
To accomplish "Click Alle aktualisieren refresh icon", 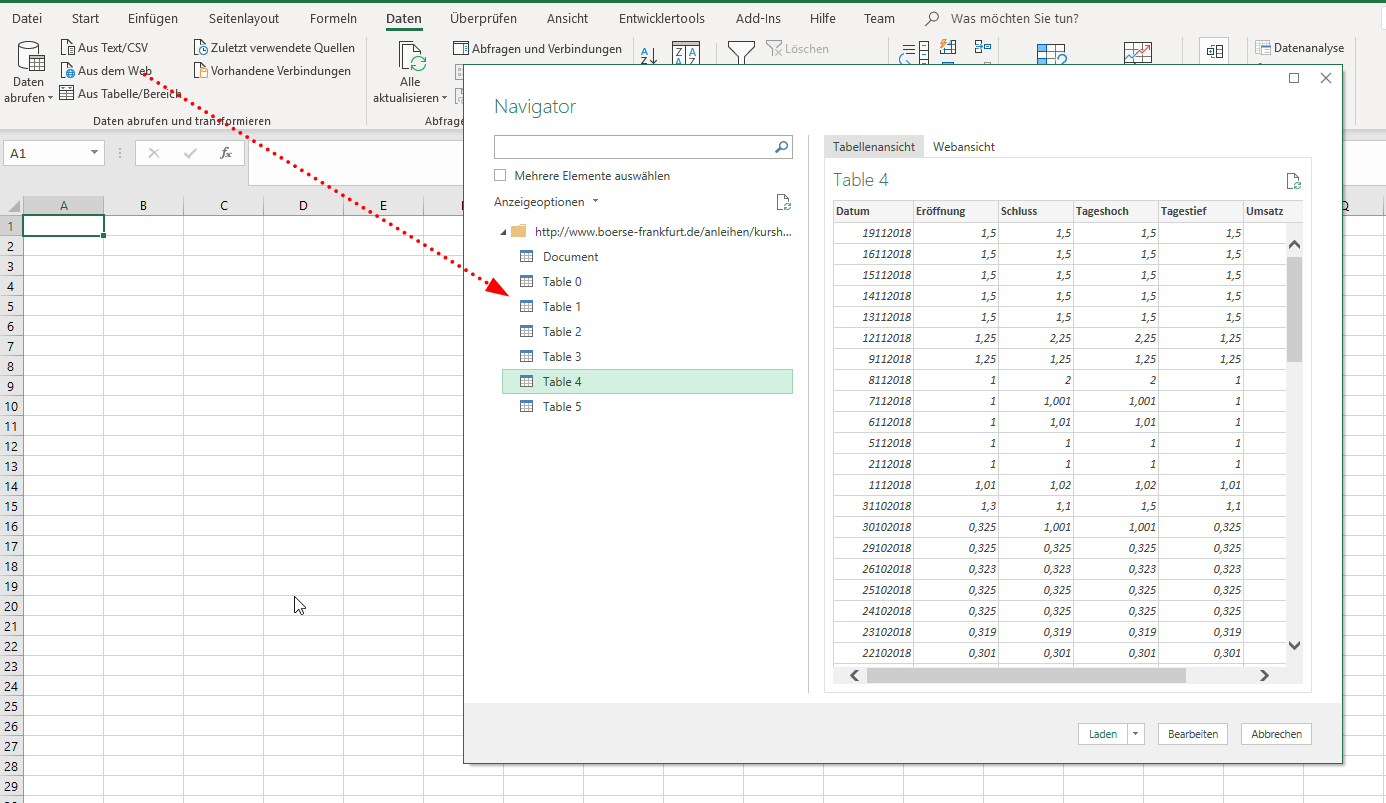I will pyautogui.click(x=411, y=58).
